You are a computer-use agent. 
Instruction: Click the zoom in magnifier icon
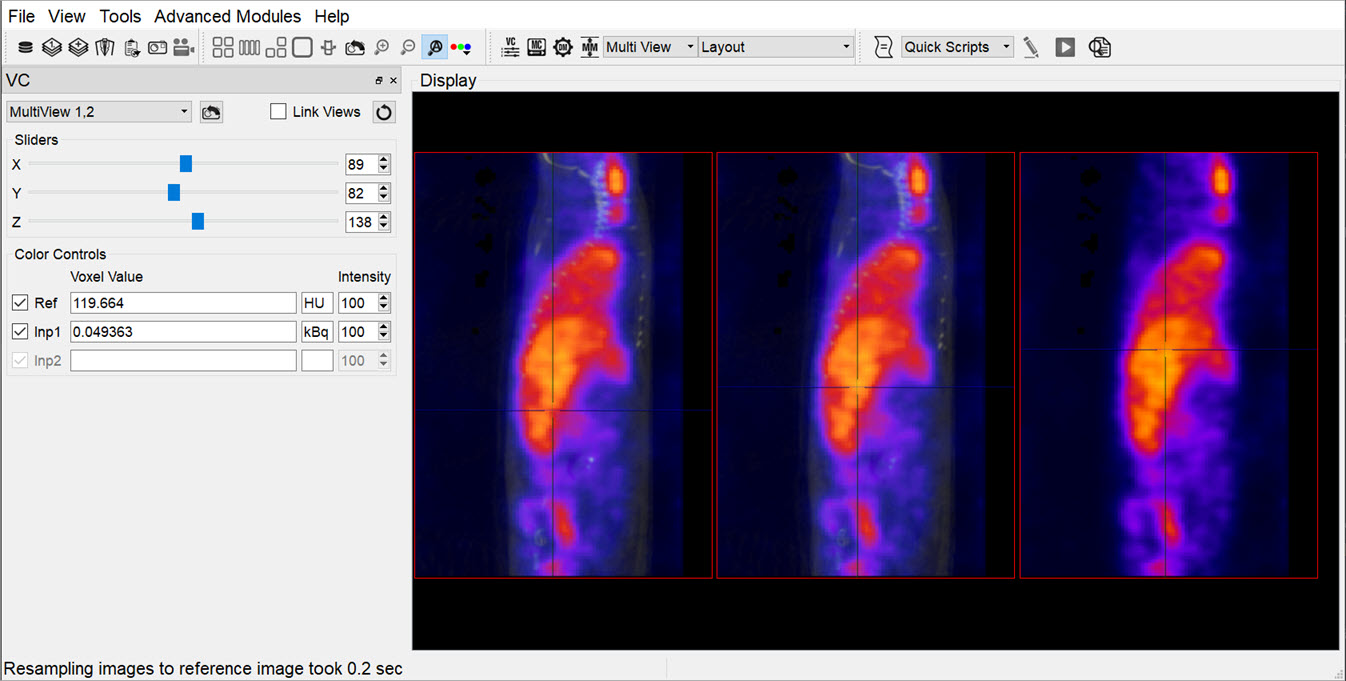[x=381, y=47]
